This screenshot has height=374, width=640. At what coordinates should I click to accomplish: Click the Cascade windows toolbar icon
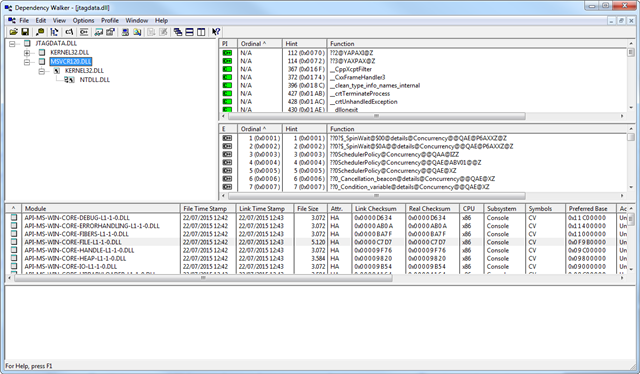coord(178,32)
